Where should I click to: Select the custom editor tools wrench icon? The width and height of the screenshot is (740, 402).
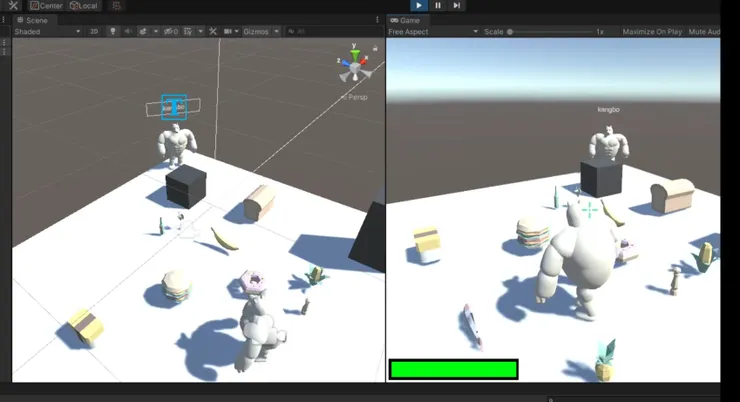(x=13, y=6)
